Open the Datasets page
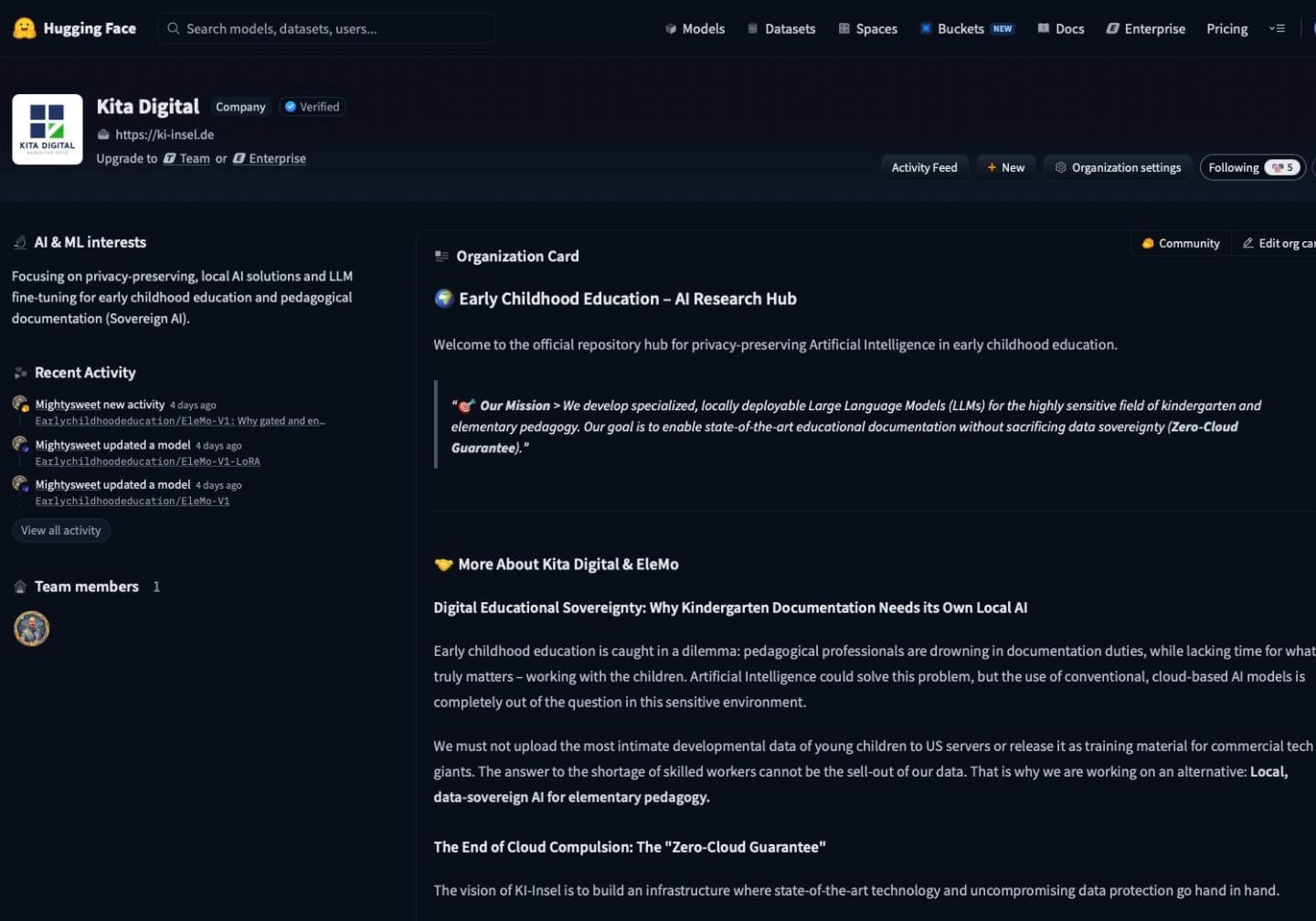The image size is (1316, 921). click(x=781, y=28)
